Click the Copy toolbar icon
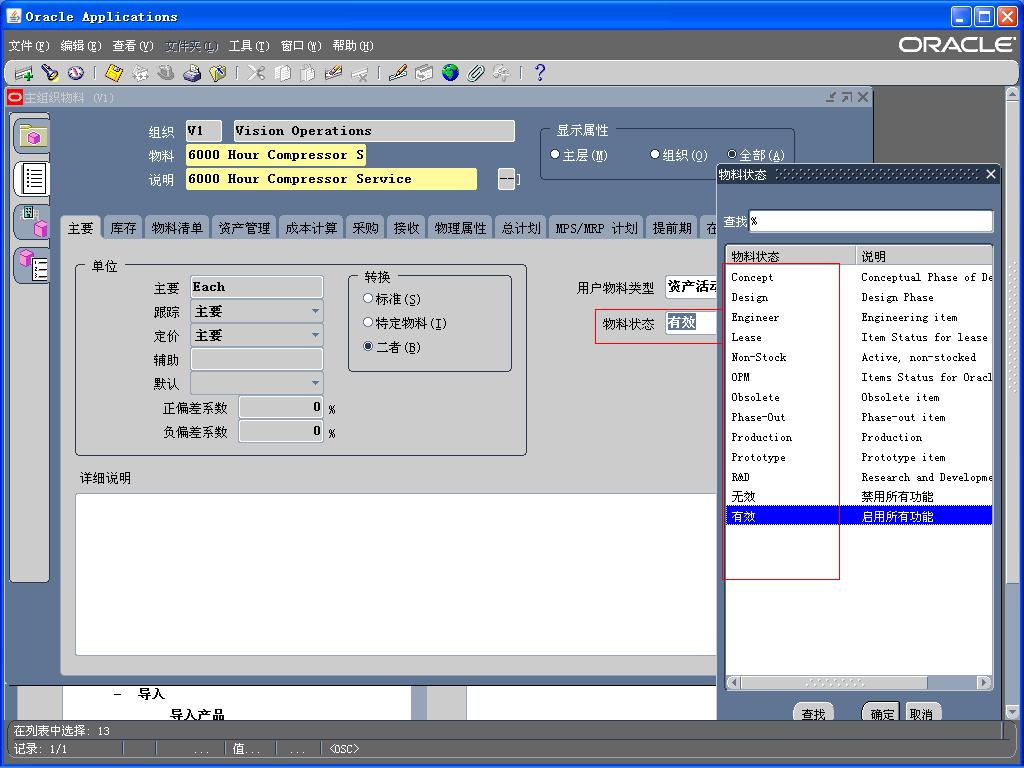The image size is (1024, 768). click(x=282, y=73)
